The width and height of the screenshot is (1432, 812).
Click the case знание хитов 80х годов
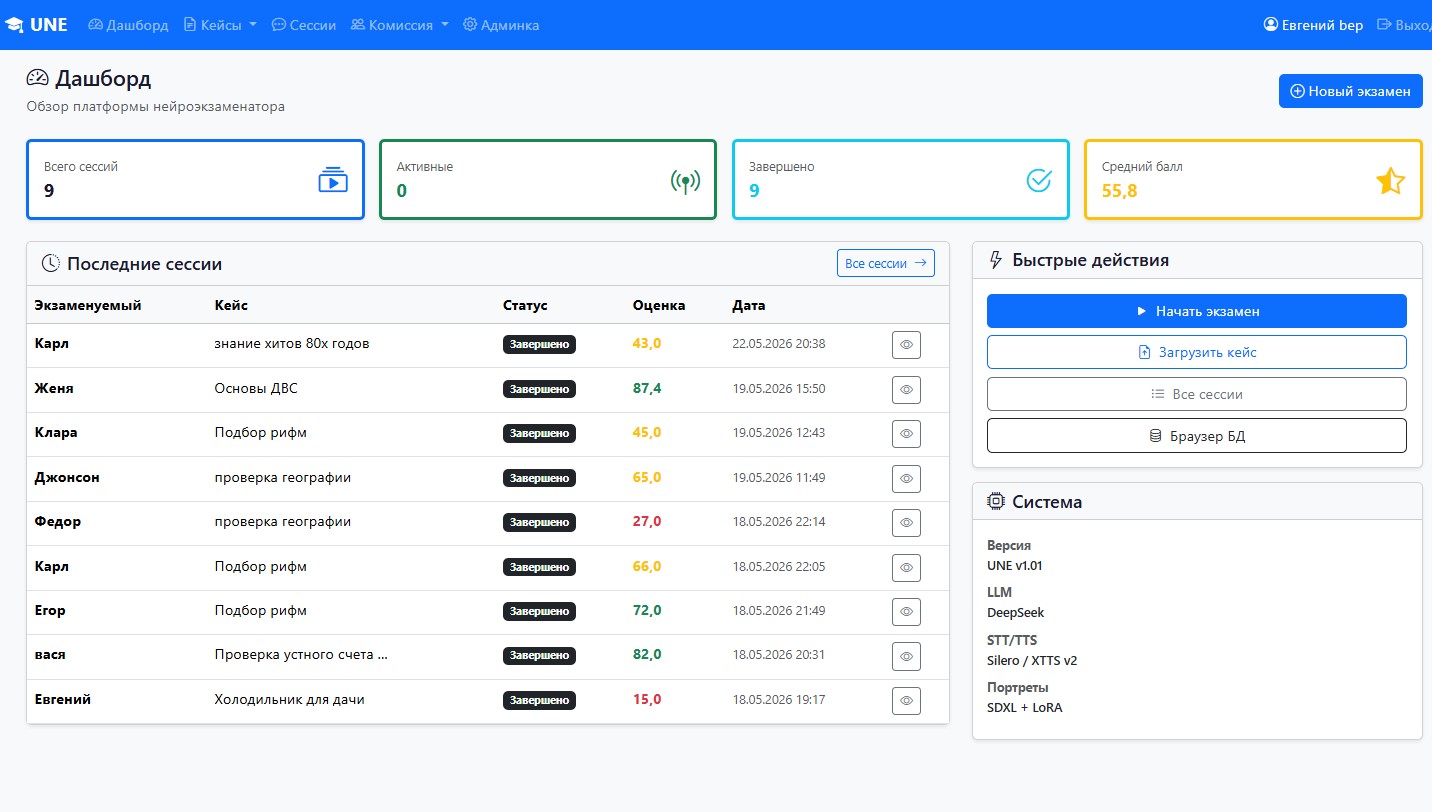[292, 343]
